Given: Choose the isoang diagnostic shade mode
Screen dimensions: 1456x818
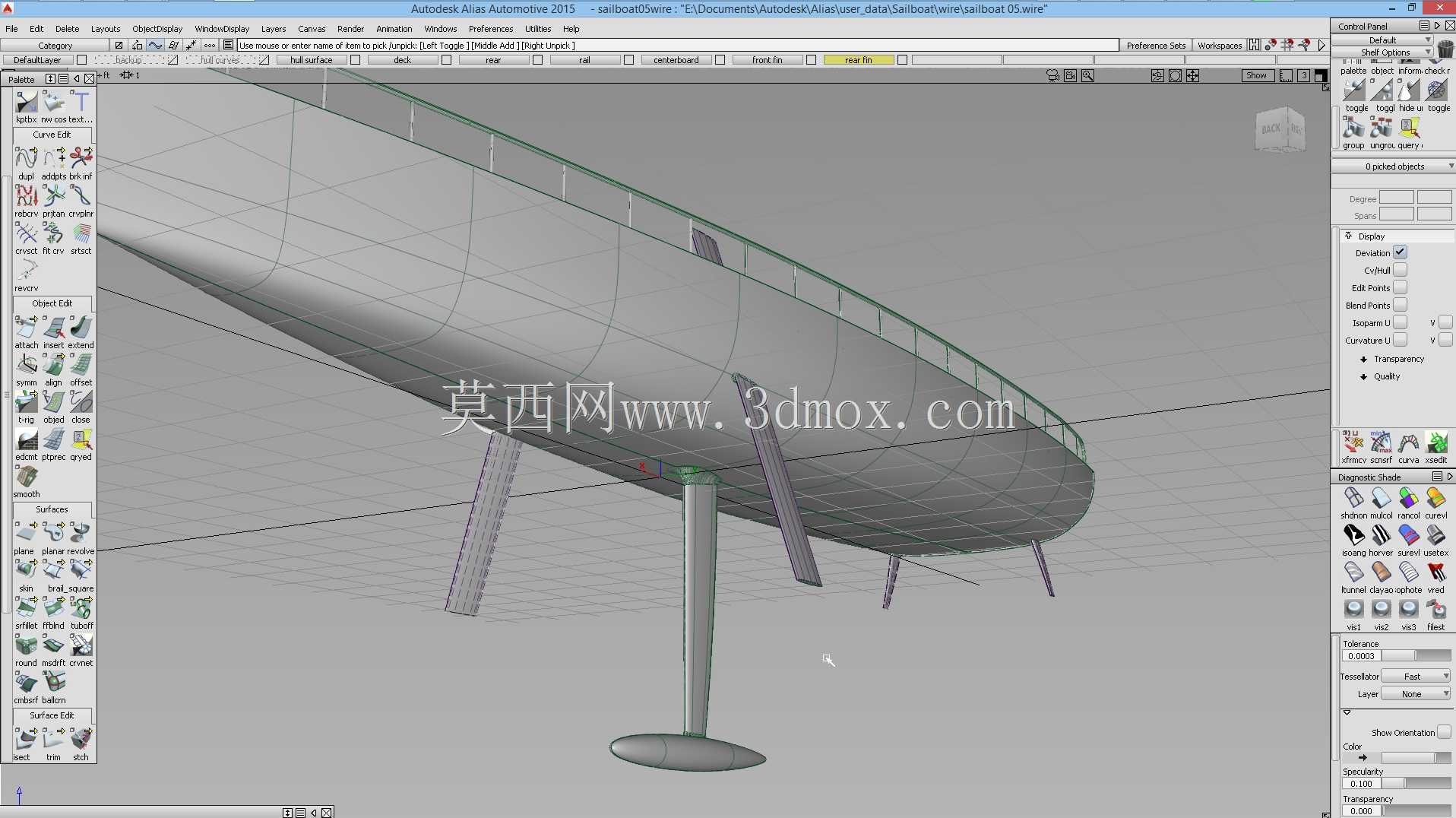Looking at the screenshot, I should coord(1353,534).
